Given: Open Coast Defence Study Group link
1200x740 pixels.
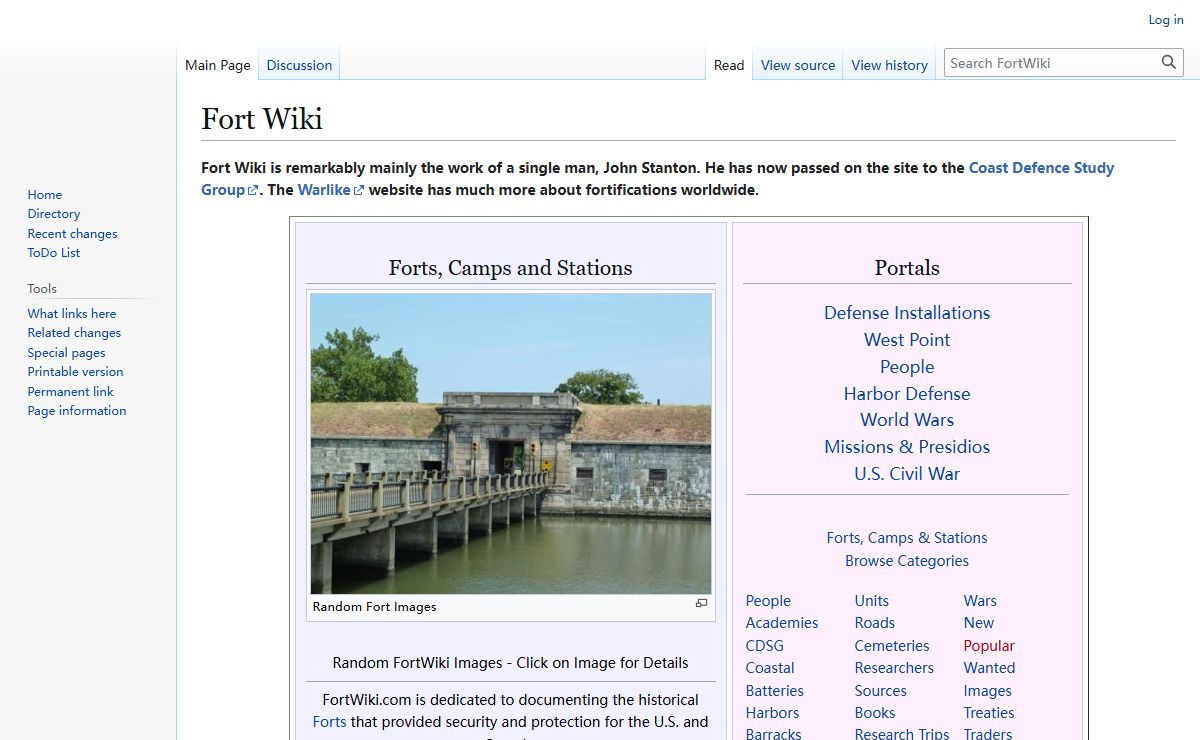Looking at the screenshot, I should click(1040, 168).
